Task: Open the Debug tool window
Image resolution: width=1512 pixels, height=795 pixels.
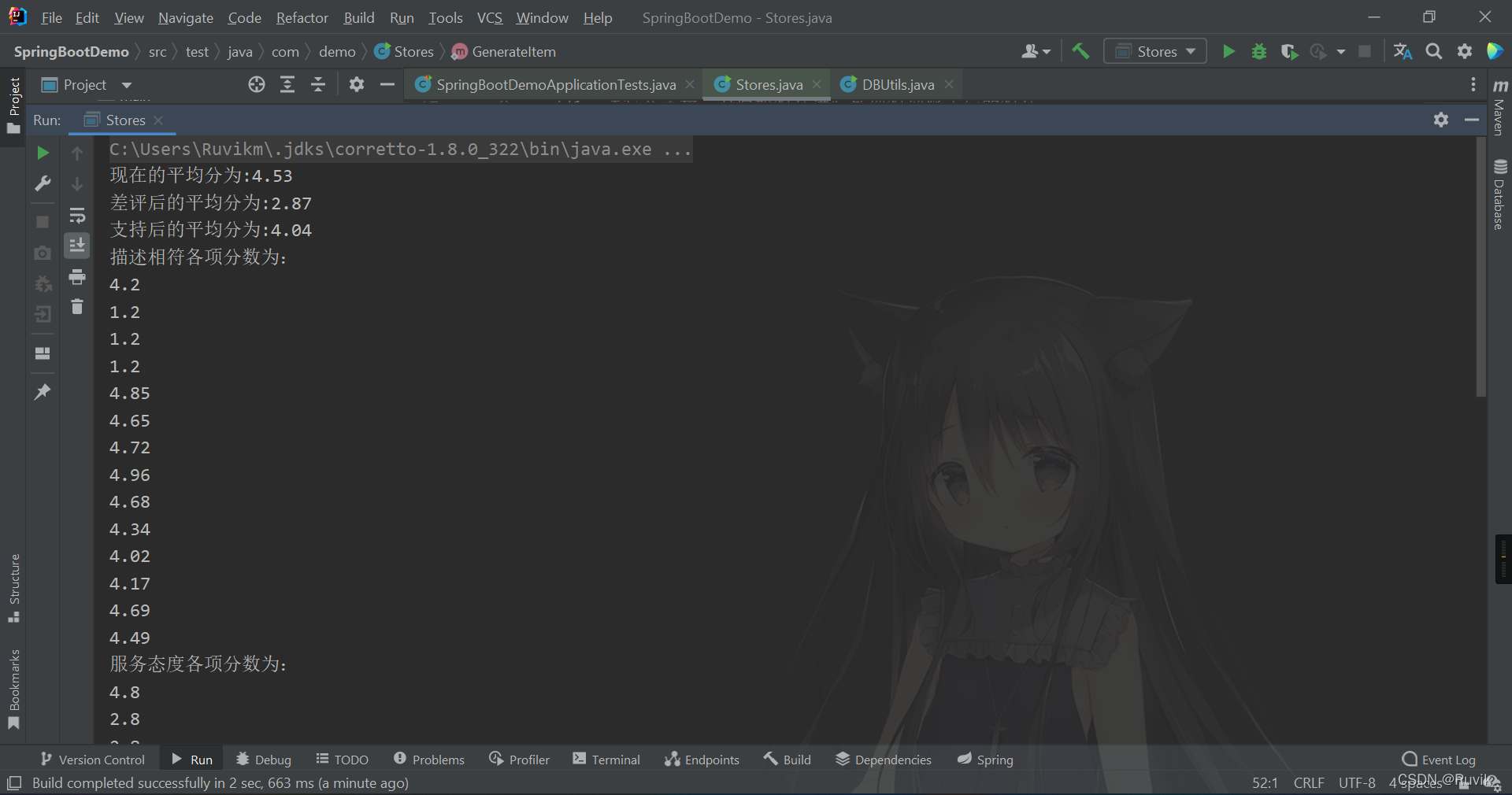Action: coord(264,760)
